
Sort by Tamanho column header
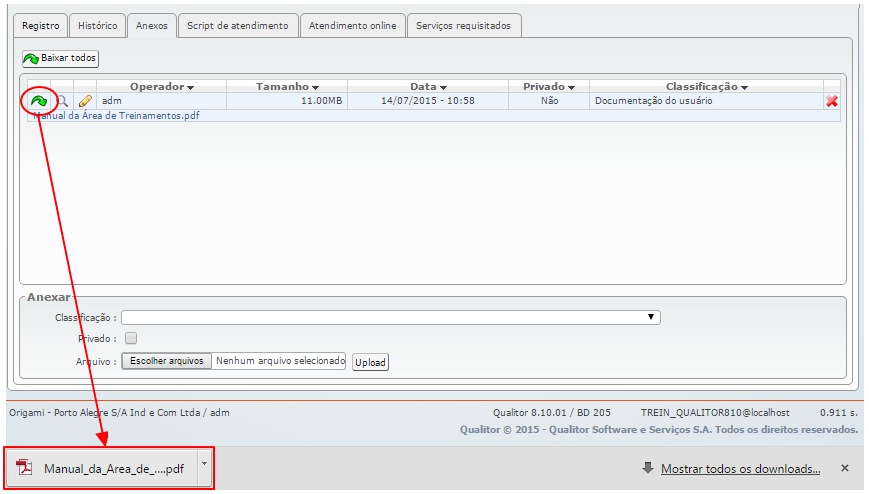coord(287,87)
